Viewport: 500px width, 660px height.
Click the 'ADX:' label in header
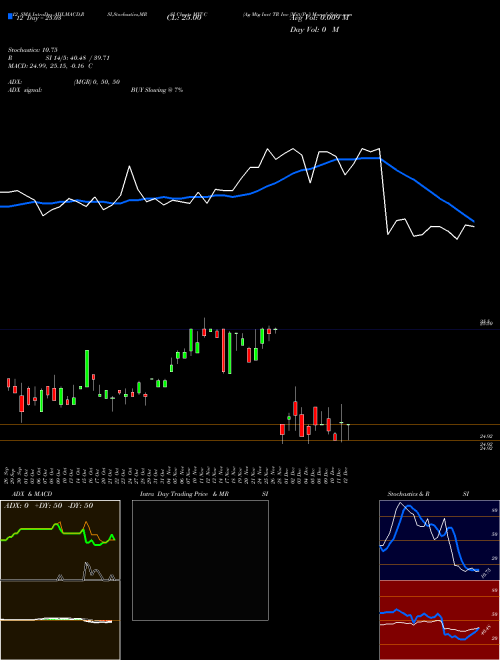[15, 82]
